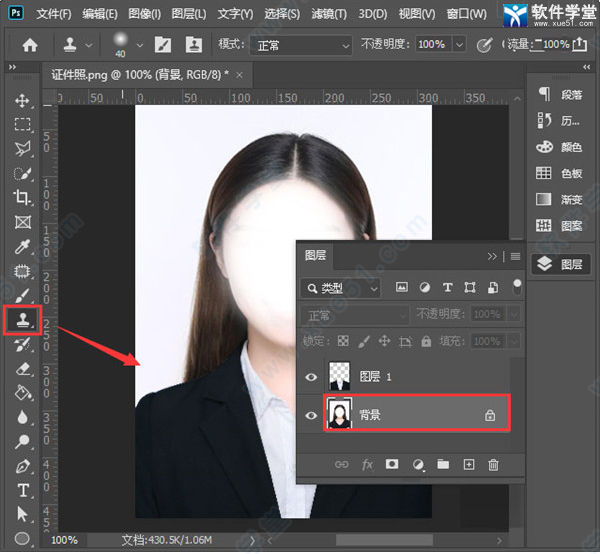The image size is (600, 554).
Task: Toggle visibility of 背景 layer
Action: click(x=311, y=414)
